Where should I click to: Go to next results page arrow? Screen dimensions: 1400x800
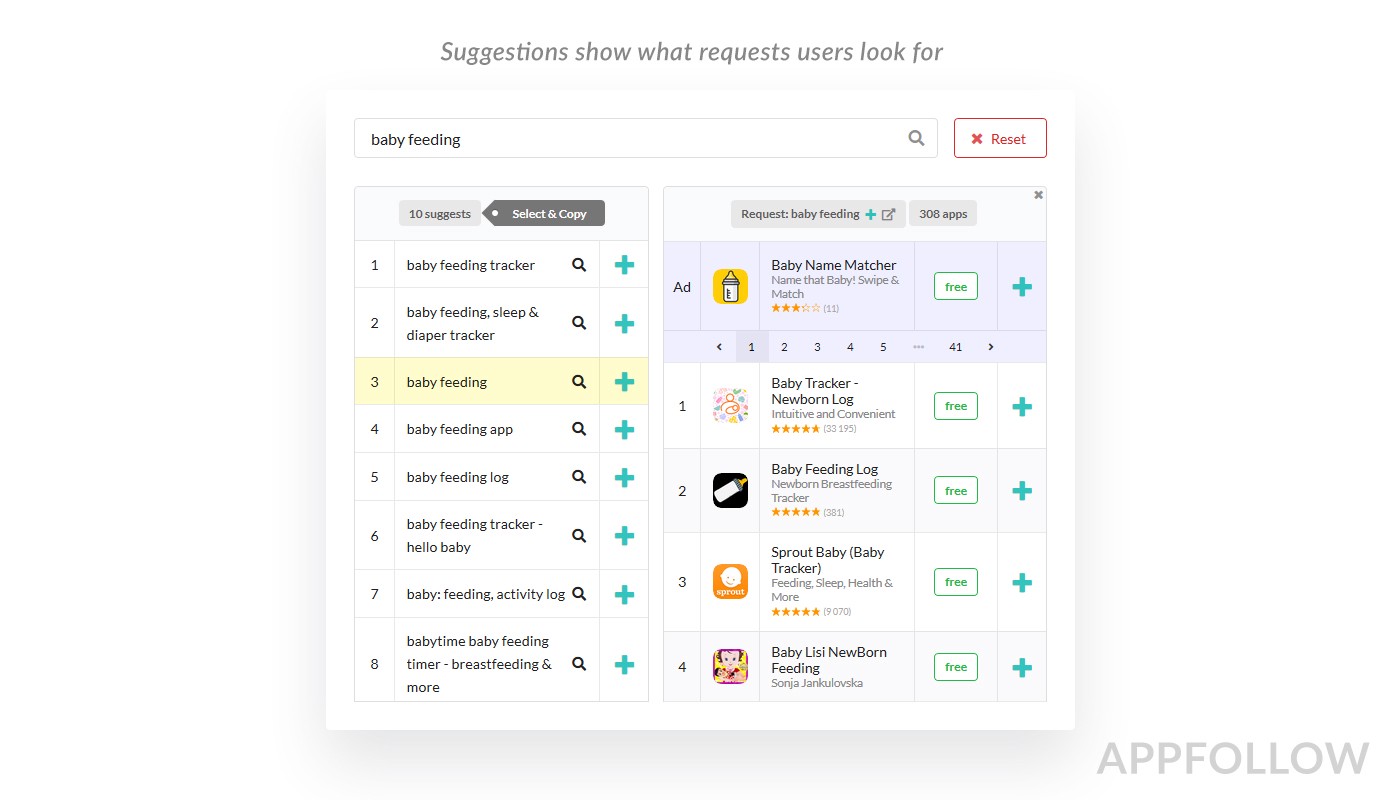click(x=991, y=347)
